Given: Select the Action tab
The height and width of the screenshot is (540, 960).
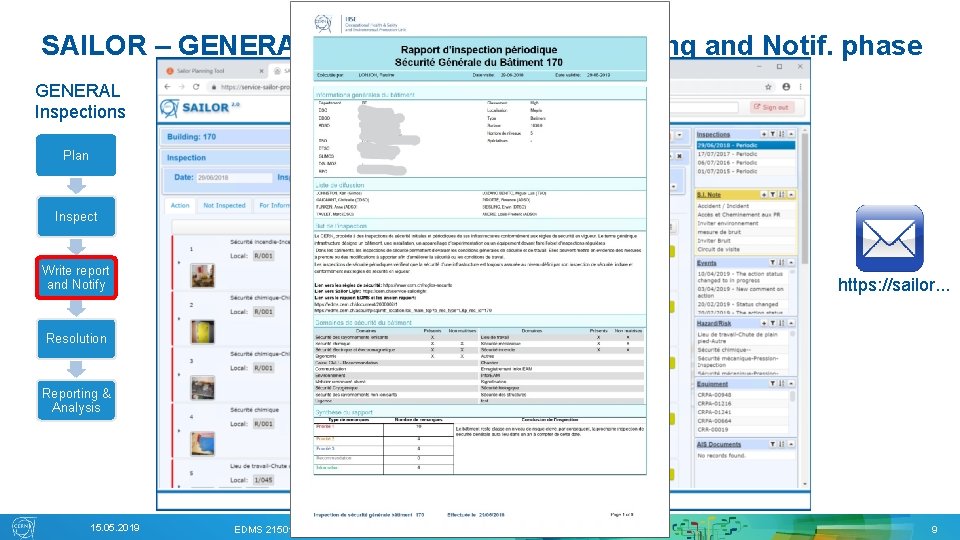Looking at the screenshot, I should click(180, 206).
